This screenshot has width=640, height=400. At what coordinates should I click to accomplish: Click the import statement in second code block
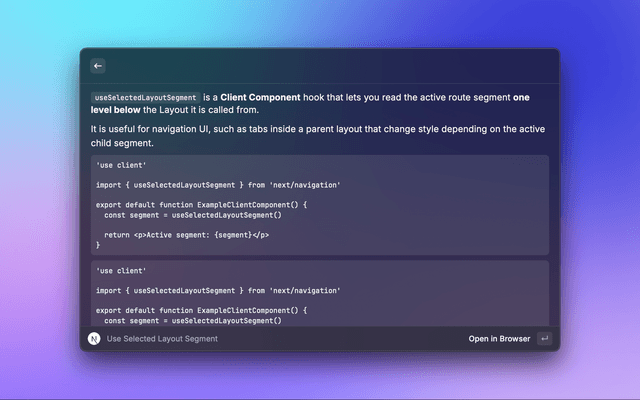pyautogui.click(x=218, y=291)
